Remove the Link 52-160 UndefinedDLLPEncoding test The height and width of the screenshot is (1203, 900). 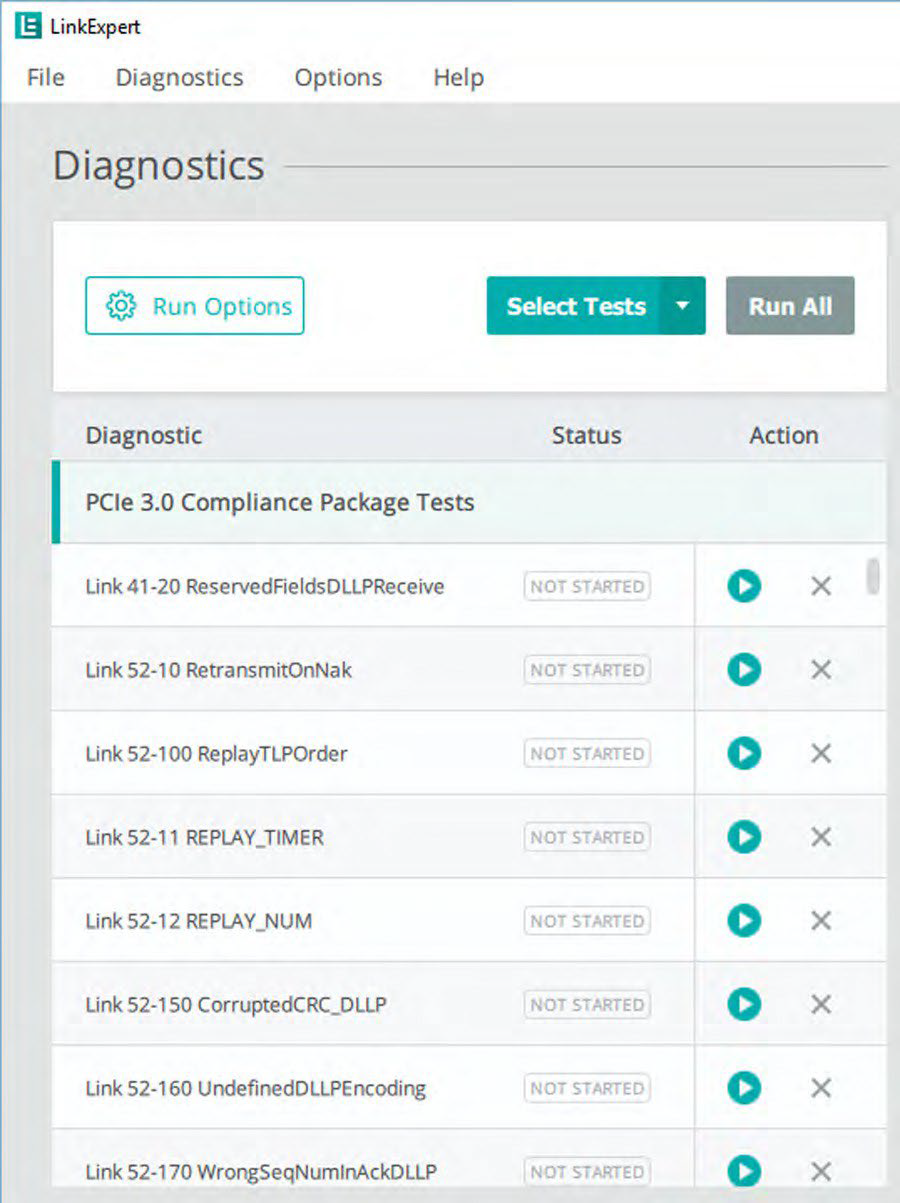pyautogui.click(x=821, y=1088)
